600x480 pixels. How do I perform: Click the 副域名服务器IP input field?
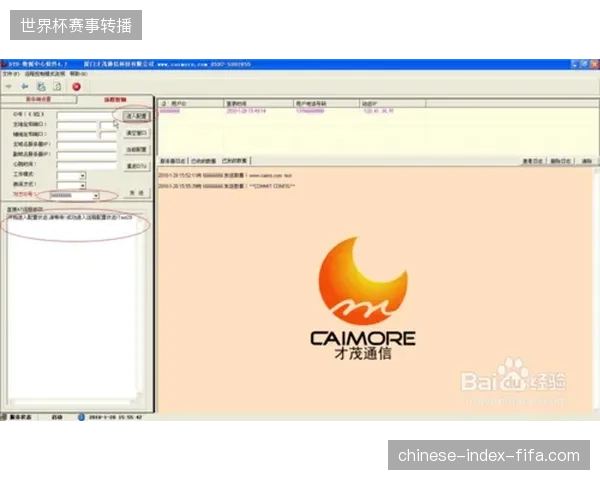click(86, 155)
